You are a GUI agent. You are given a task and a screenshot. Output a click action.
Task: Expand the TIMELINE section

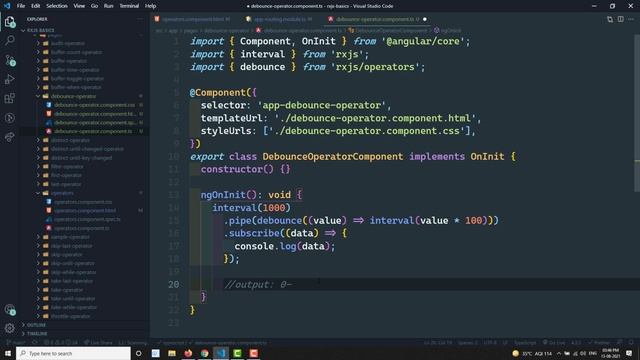tap(37, 334)
